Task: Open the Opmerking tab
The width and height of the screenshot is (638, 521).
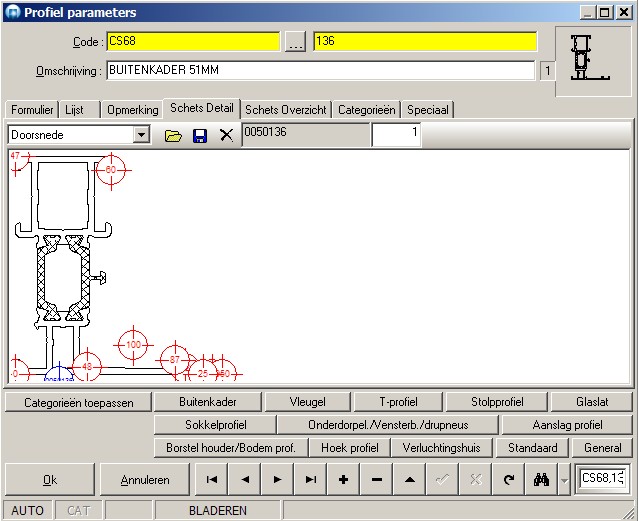Action: [x=133, y=110]
